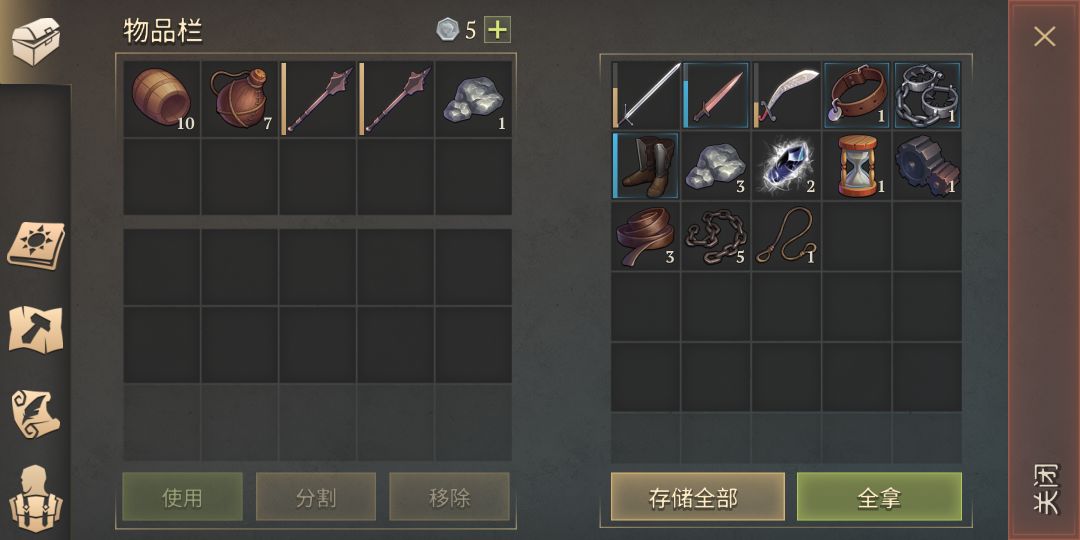Open the chest tab in sidebar
Viewport: 1080px width, 540px height.
tap(36, 41)
